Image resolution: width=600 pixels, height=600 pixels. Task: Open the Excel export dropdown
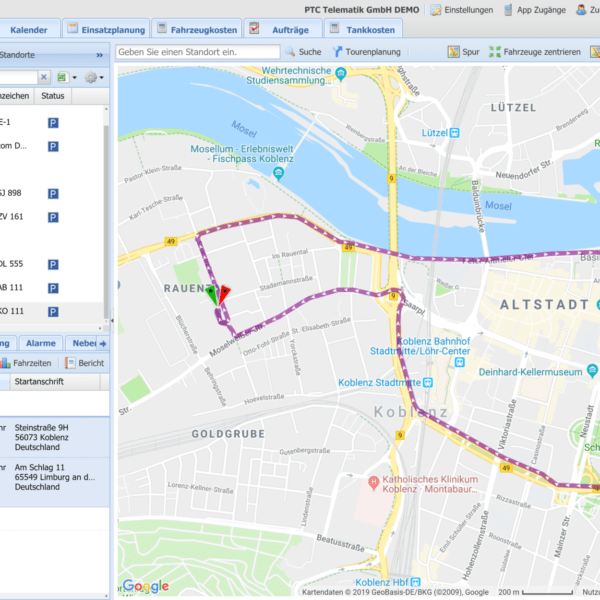[66, 77]
